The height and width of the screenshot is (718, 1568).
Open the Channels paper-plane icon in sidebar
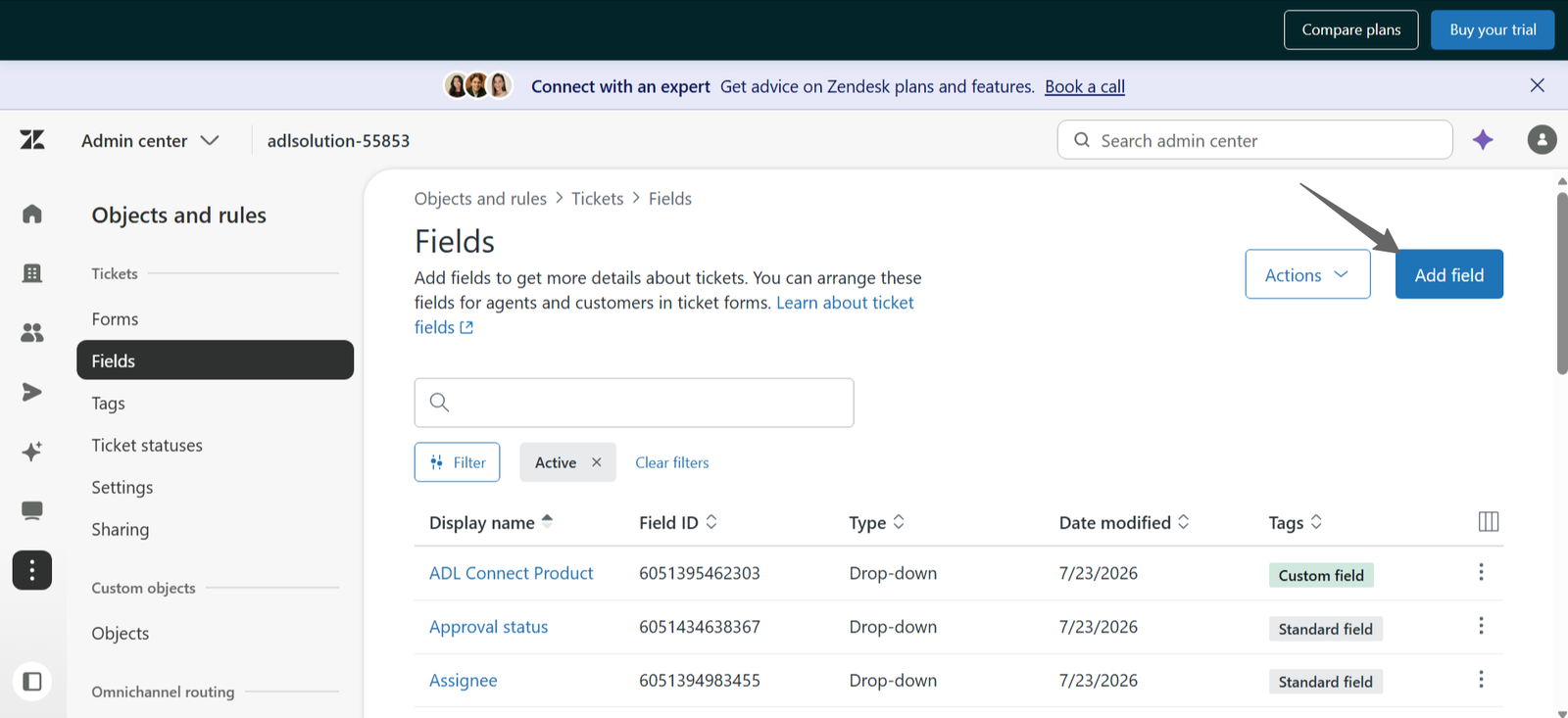pyautogui.click(x=32, y=392)
